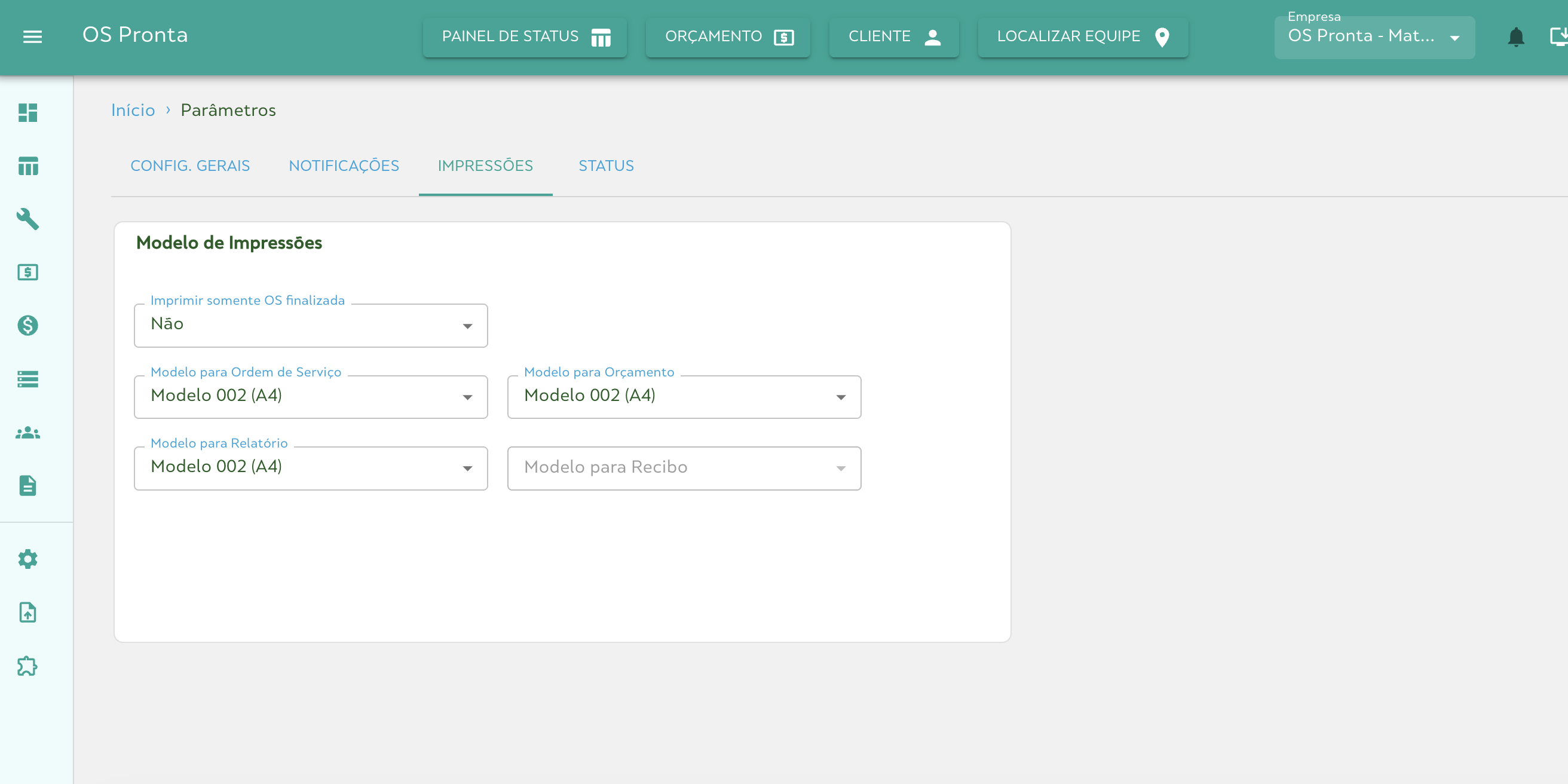The height and width of the screenshot is (784, 1568).
Task: Click the Localizar Equipe button
Action: click(x=1082, y=37)
